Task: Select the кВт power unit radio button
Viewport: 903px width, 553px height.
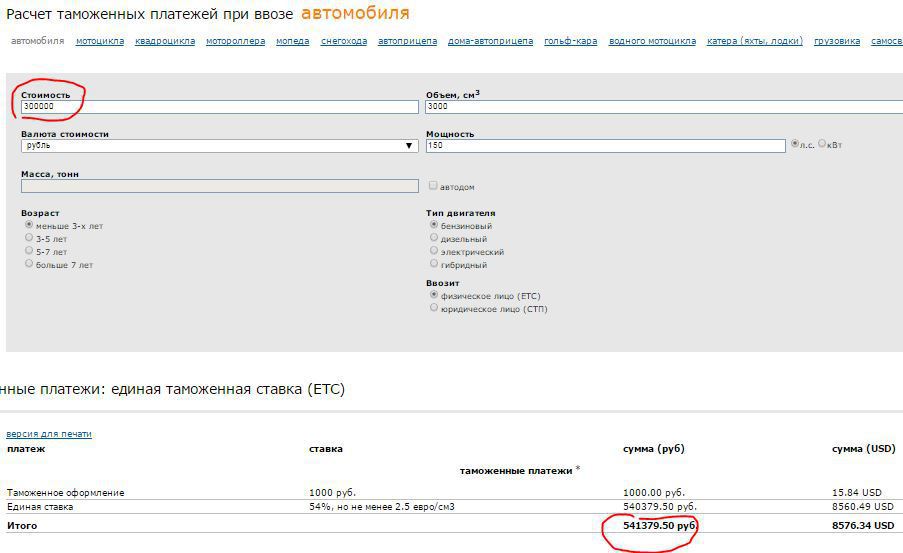Action: pyautogui.click(x=823, y=144)
